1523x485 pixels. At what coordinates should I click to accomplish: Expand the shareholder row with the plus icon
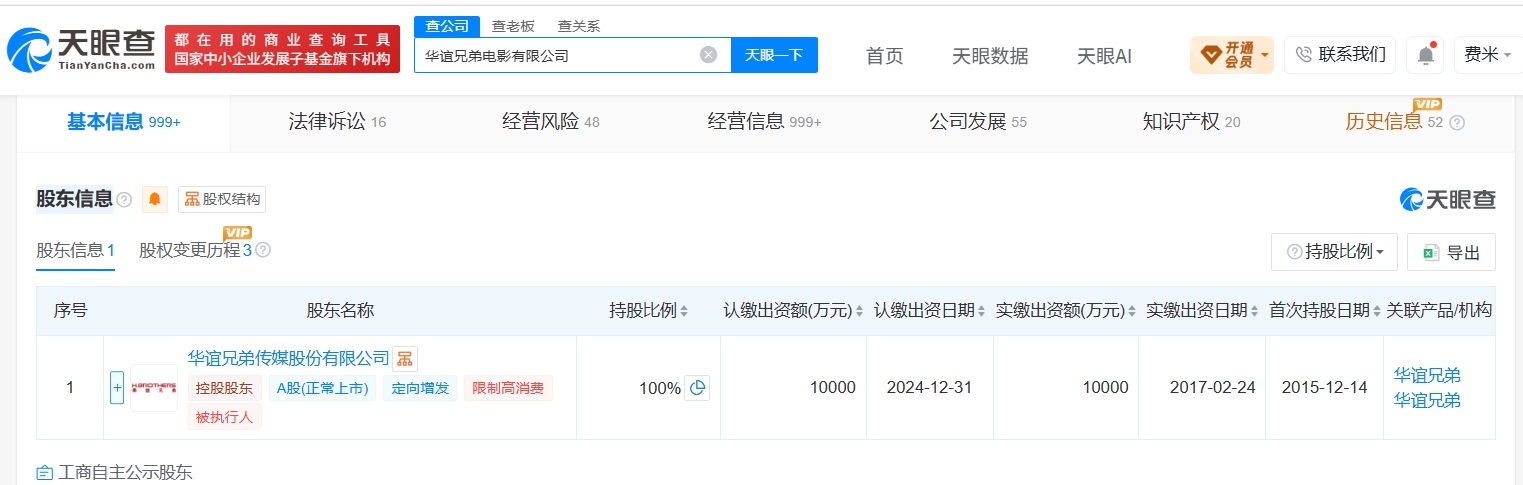pos(117,387)
